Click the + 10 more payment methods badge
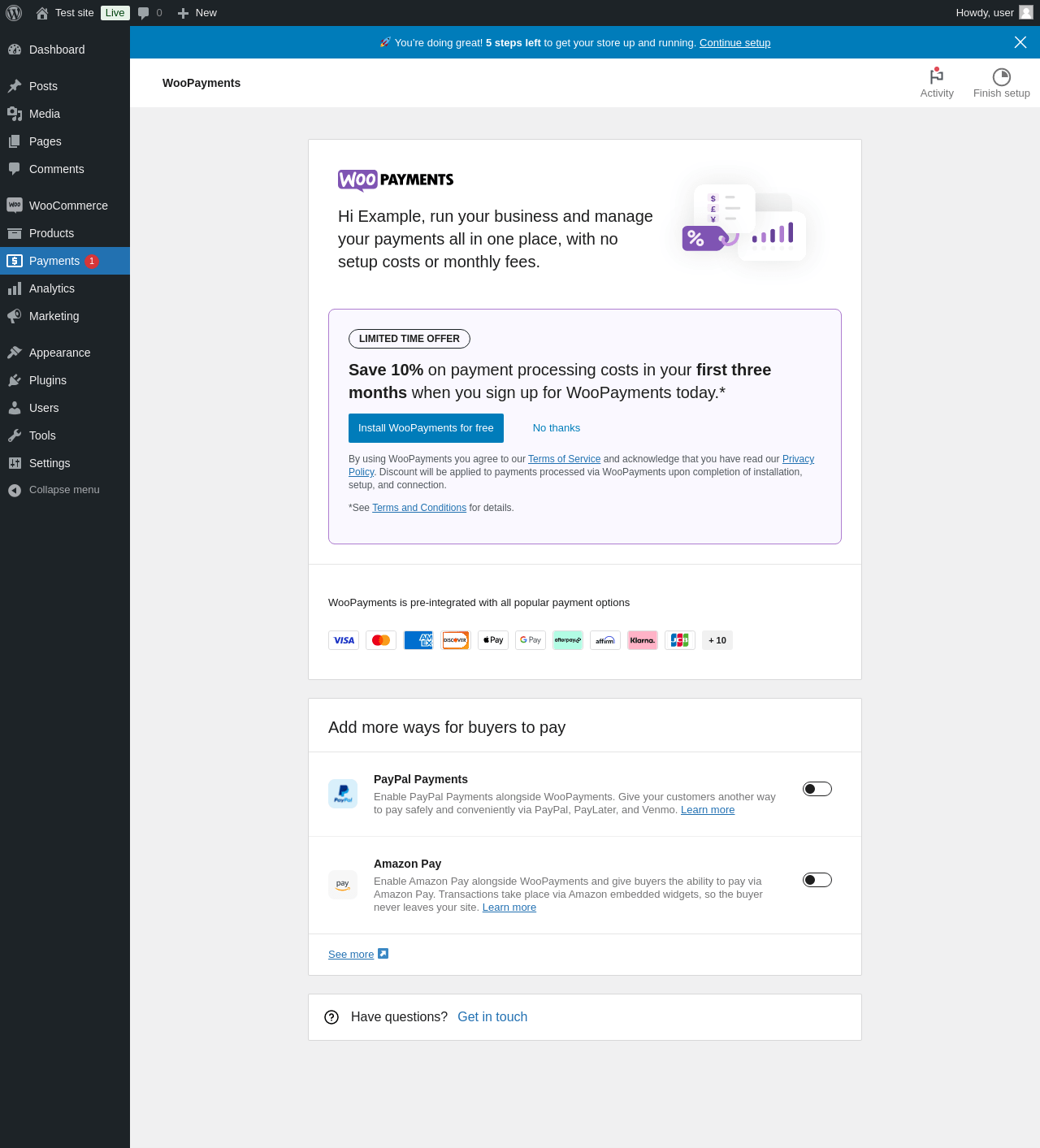The height and width of the screenshot is (1148, 1040). 717,640
